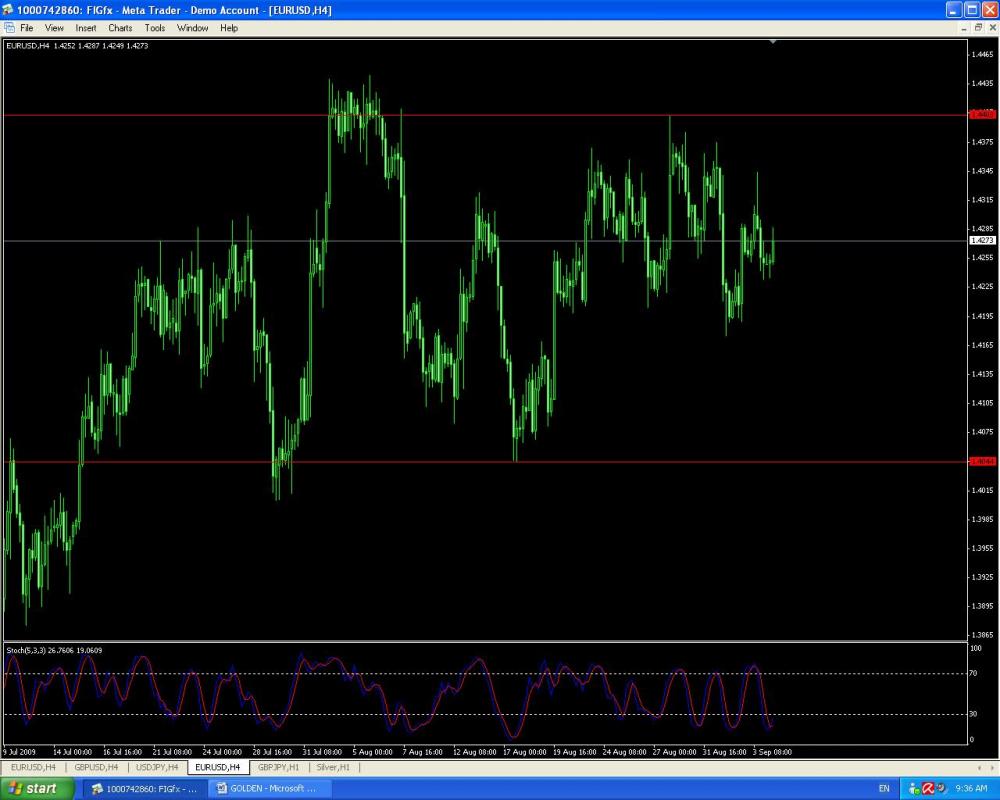Click the round dark tray icon
Viewport: 1000px width, 800px height.
click(941, 789)
